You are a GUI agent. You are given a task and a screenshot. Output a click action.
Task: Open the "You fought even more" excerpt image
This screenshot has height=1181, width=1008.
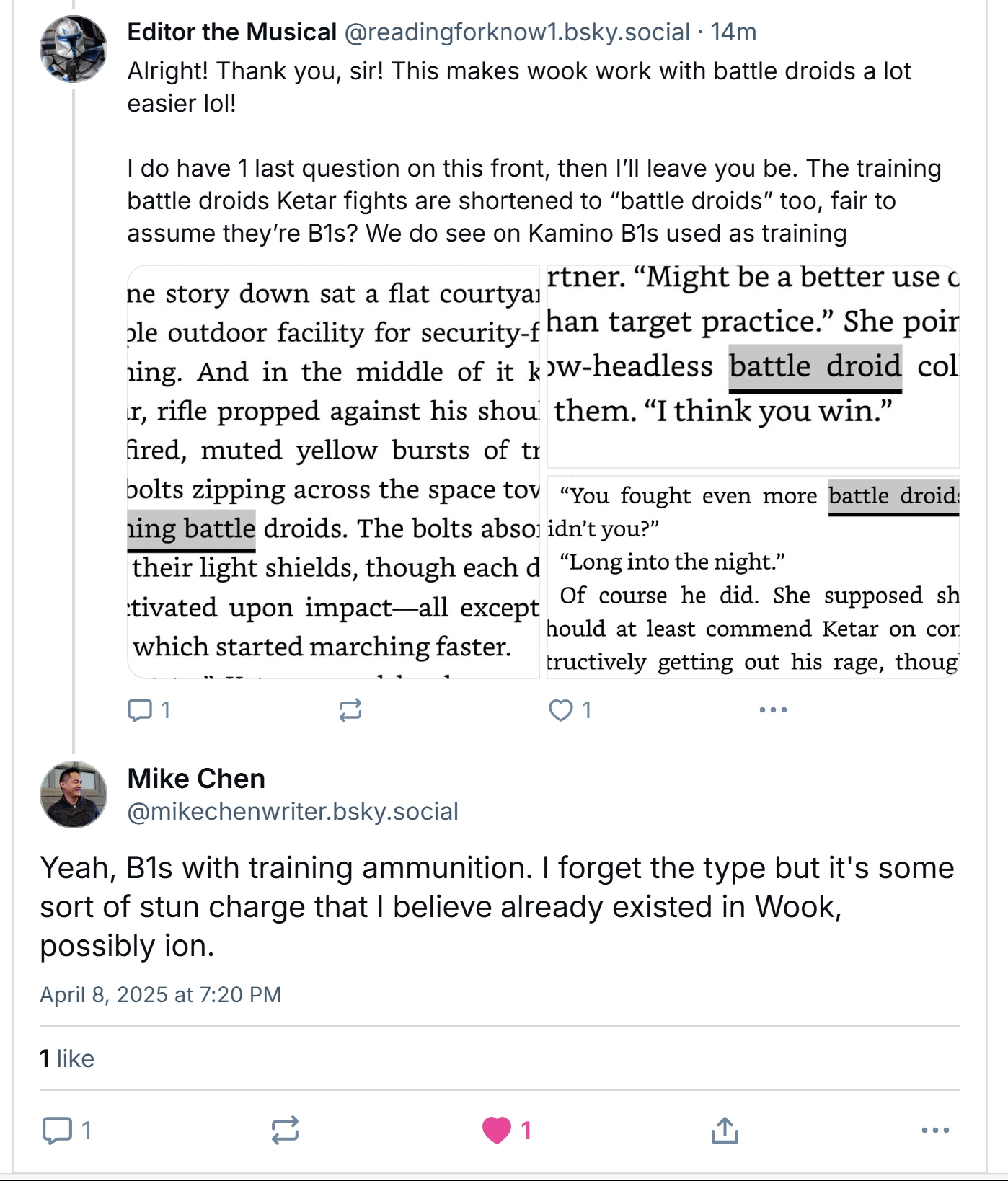(x=753, y=577)
